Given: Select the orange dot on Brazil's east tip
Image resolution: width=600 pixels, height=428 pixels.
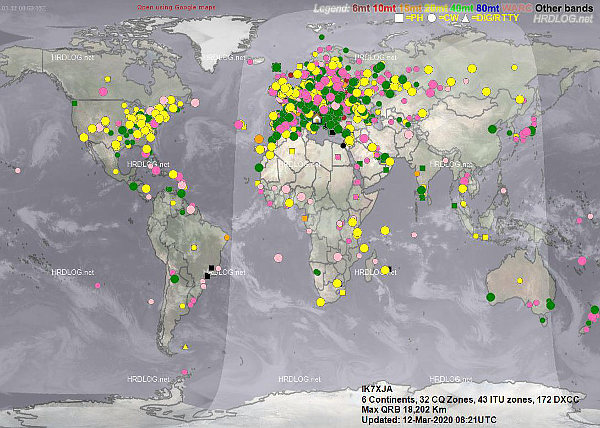Looking at the screenshot, I should pos(227,238).
